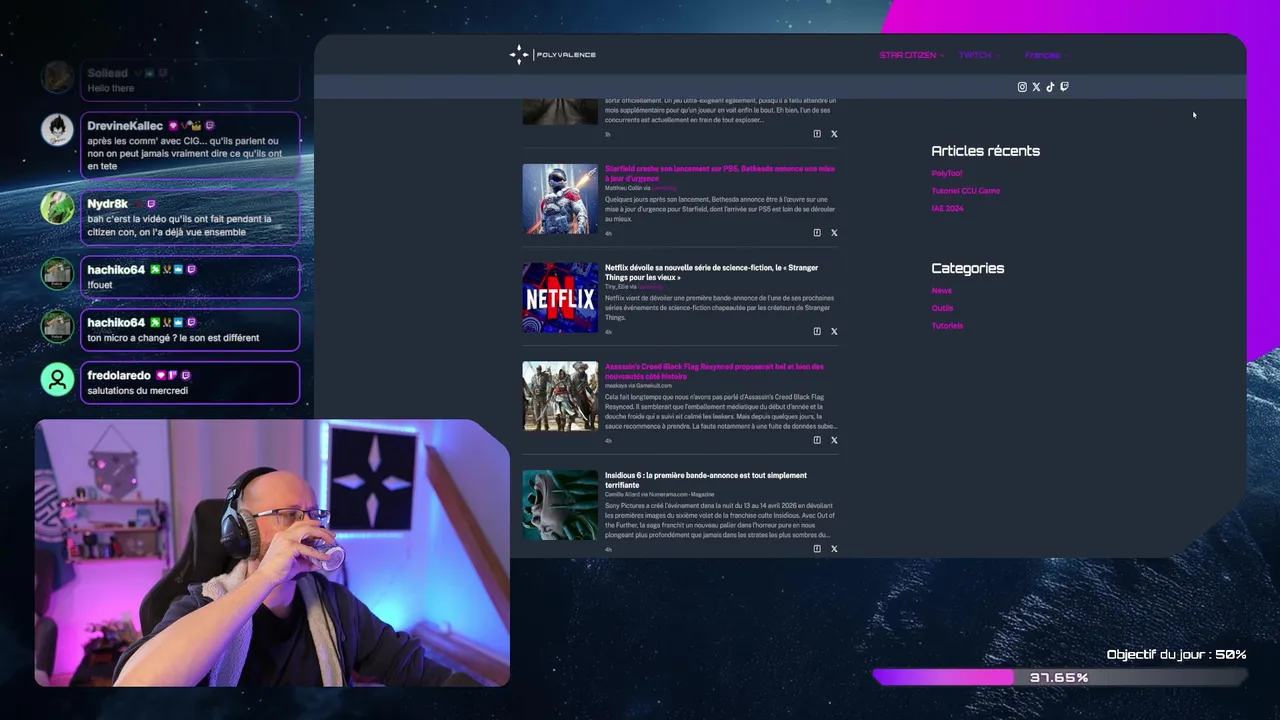Open the PolyTool recent article link
The height and width of the screenshot is (720, 1280).
947,173
